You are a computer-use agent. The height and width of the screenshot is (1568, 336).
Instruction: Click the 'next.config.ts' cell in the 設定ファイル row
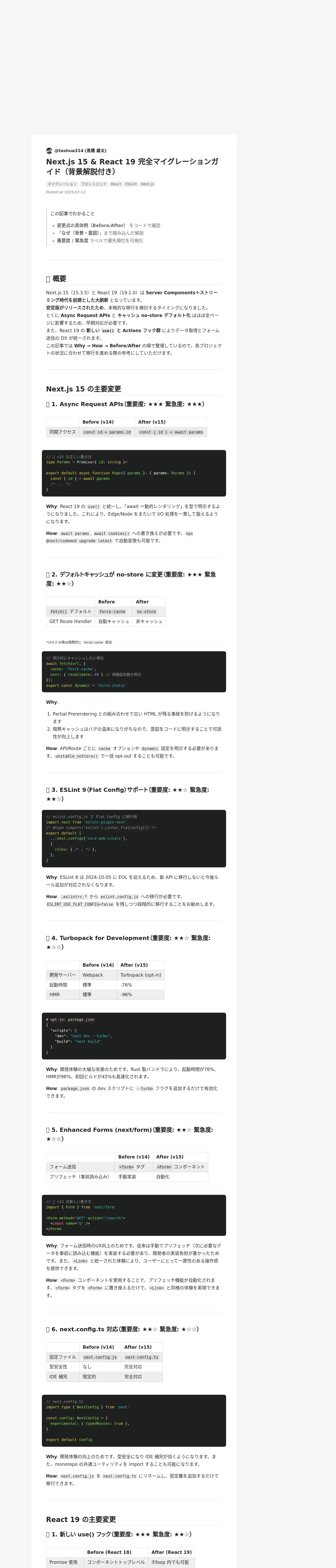click(142, 1357)
